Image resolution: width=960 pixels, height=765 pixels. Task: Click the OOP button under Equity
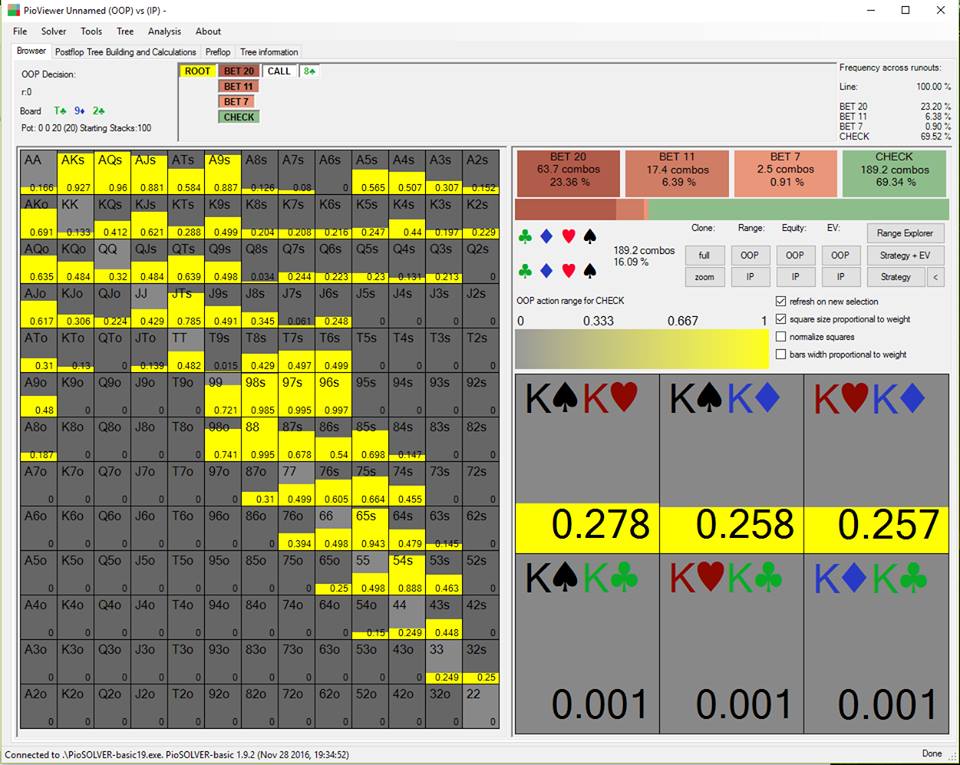(795, 255)
